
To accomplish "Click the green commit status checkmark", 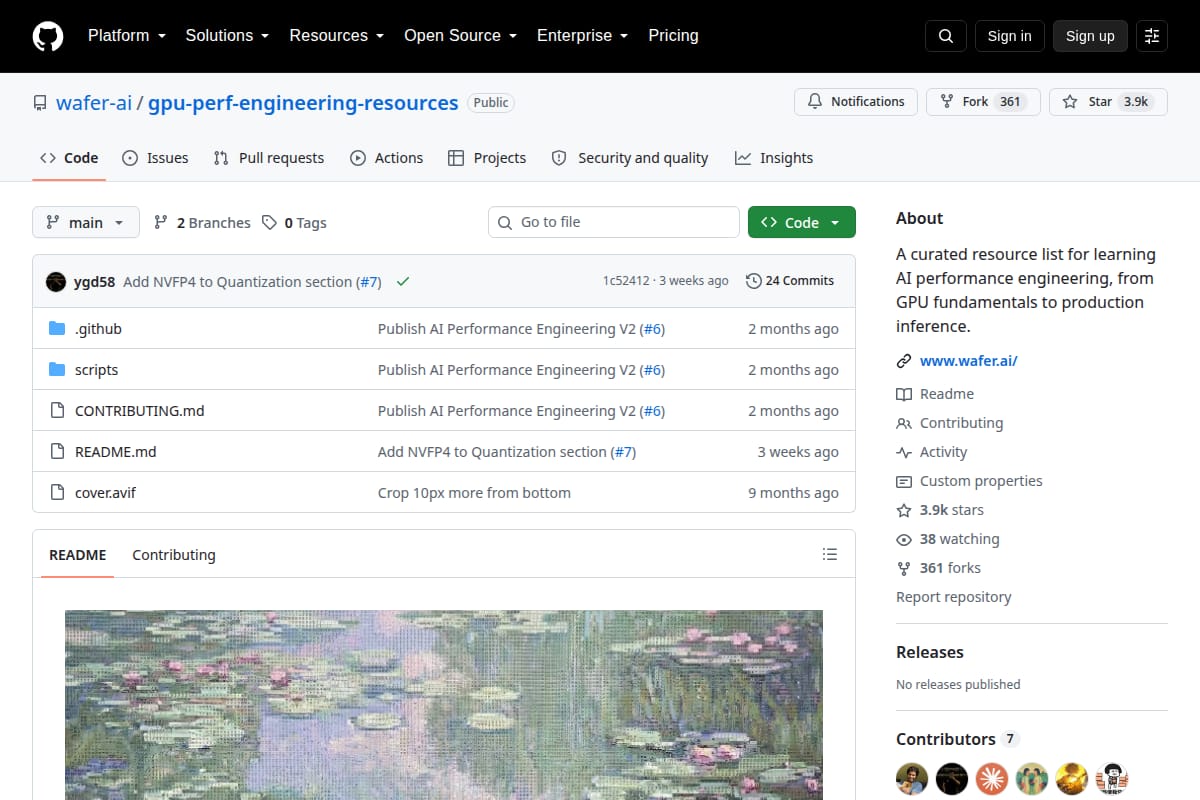I will [403, 282].
